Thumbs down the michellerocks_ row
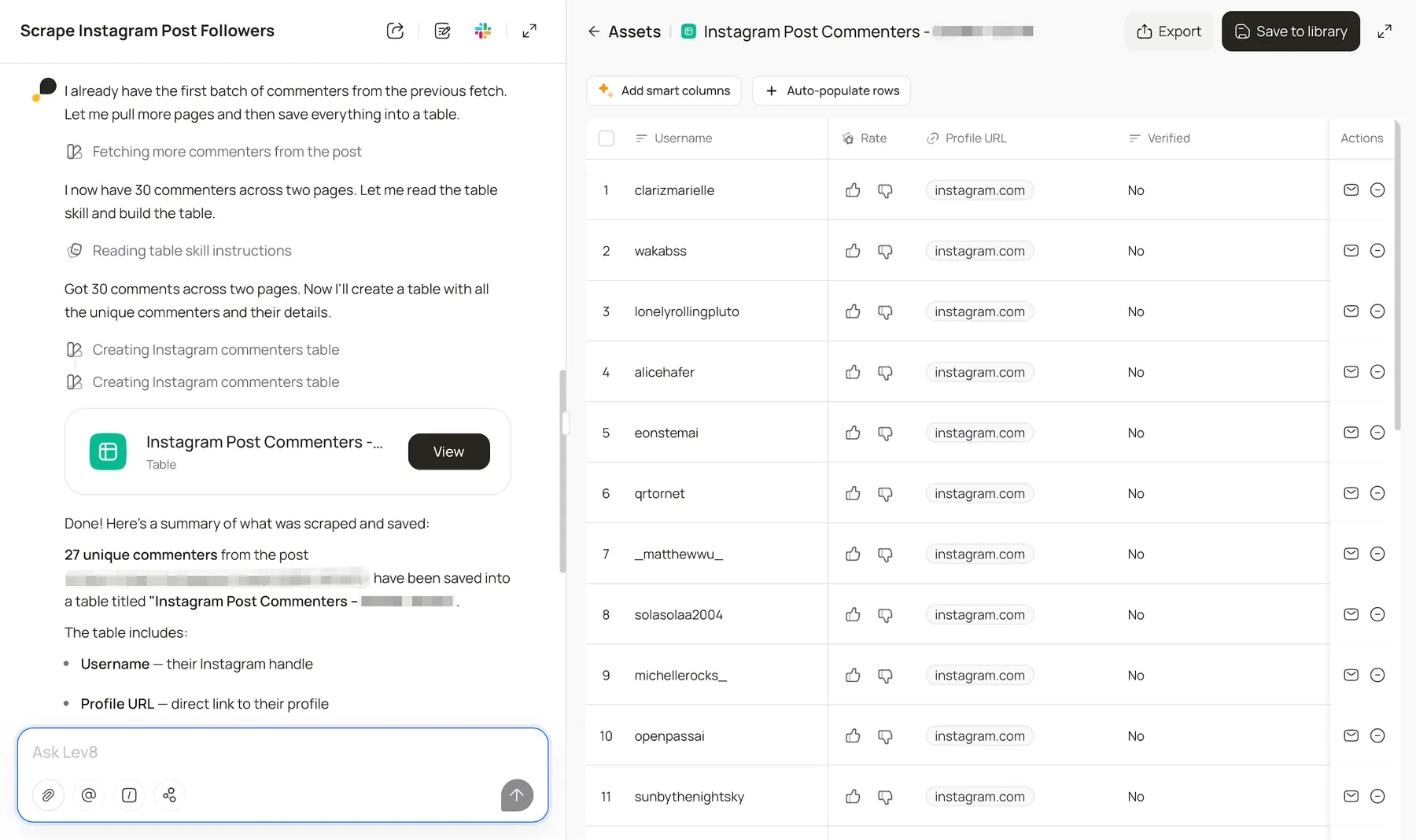 (x=885, y=675)
